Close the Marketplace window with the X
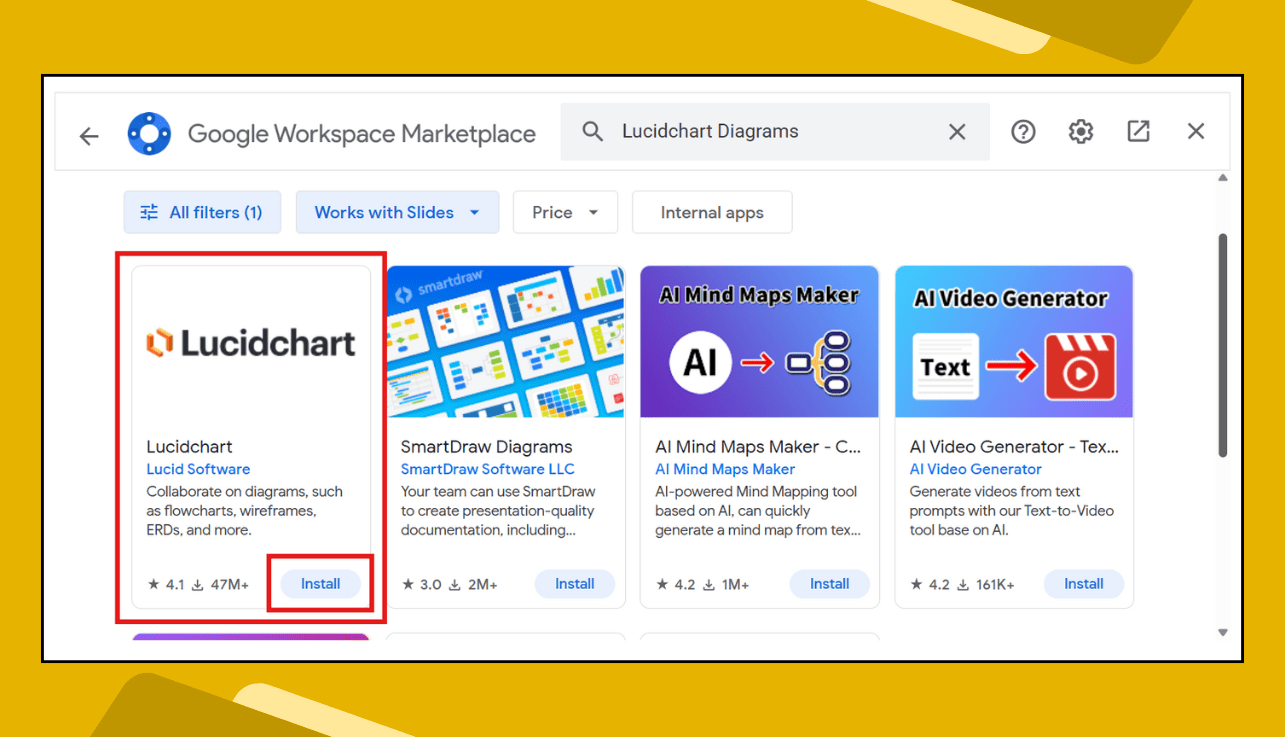 click(1196, 131)
